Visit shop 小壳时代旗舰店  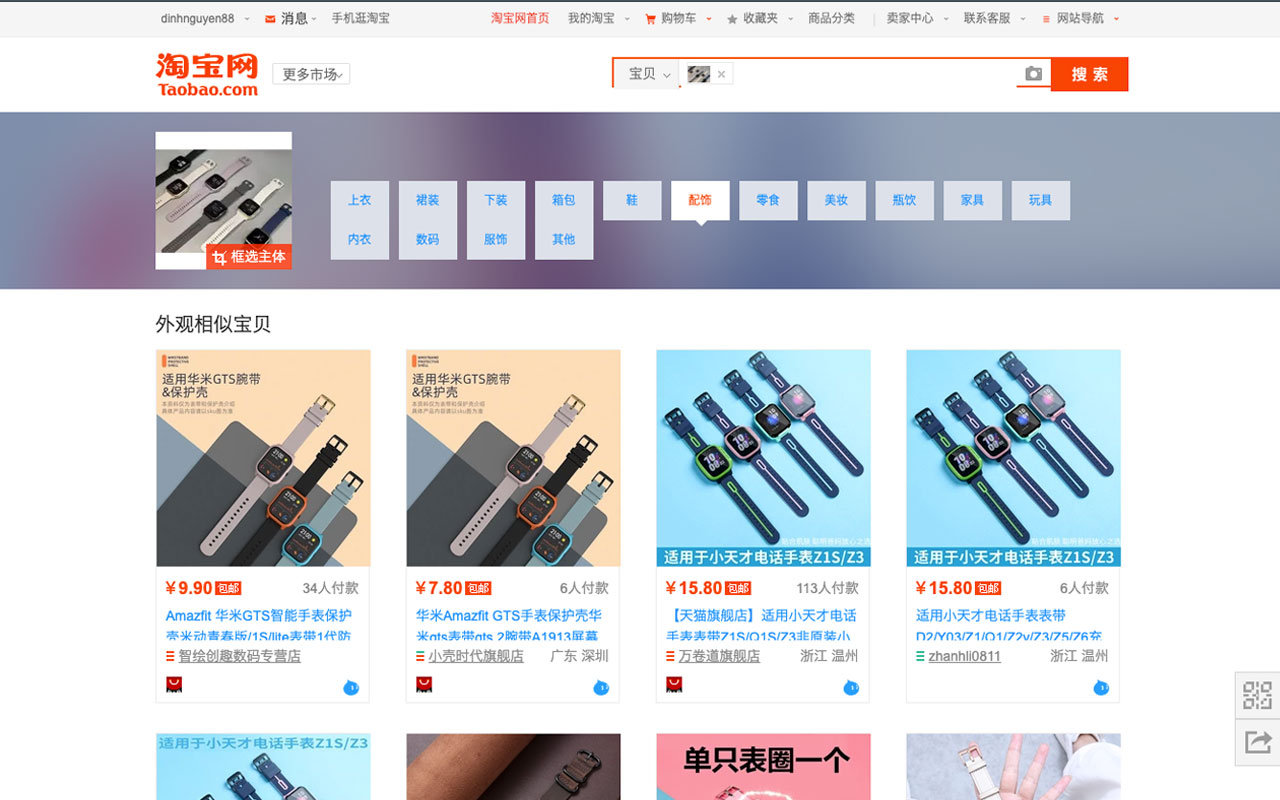pos(476,657)
